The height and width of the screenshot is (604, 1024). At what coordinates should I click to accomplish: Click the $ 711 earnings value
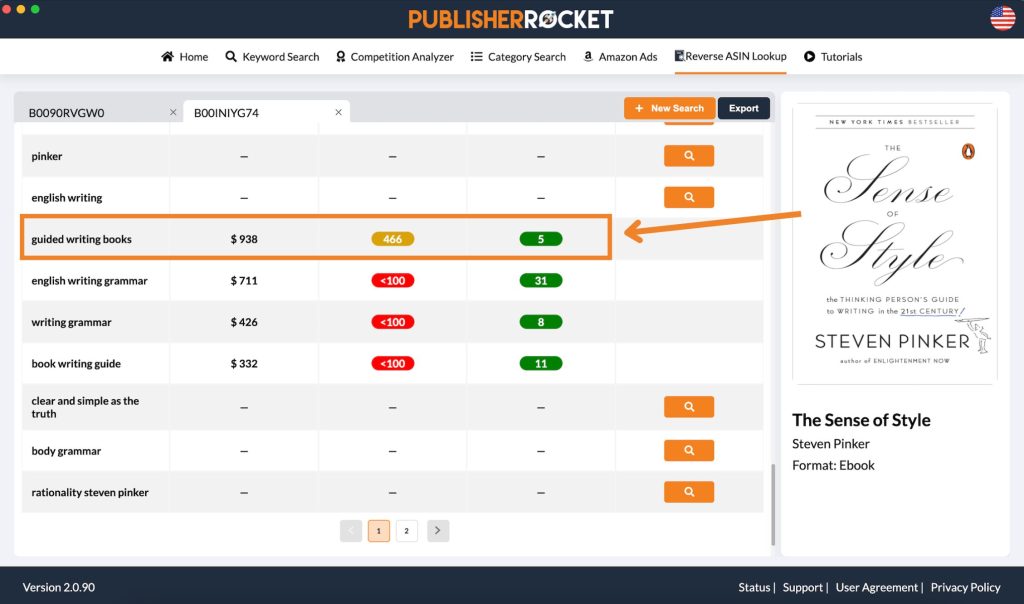tap(244, 281)
